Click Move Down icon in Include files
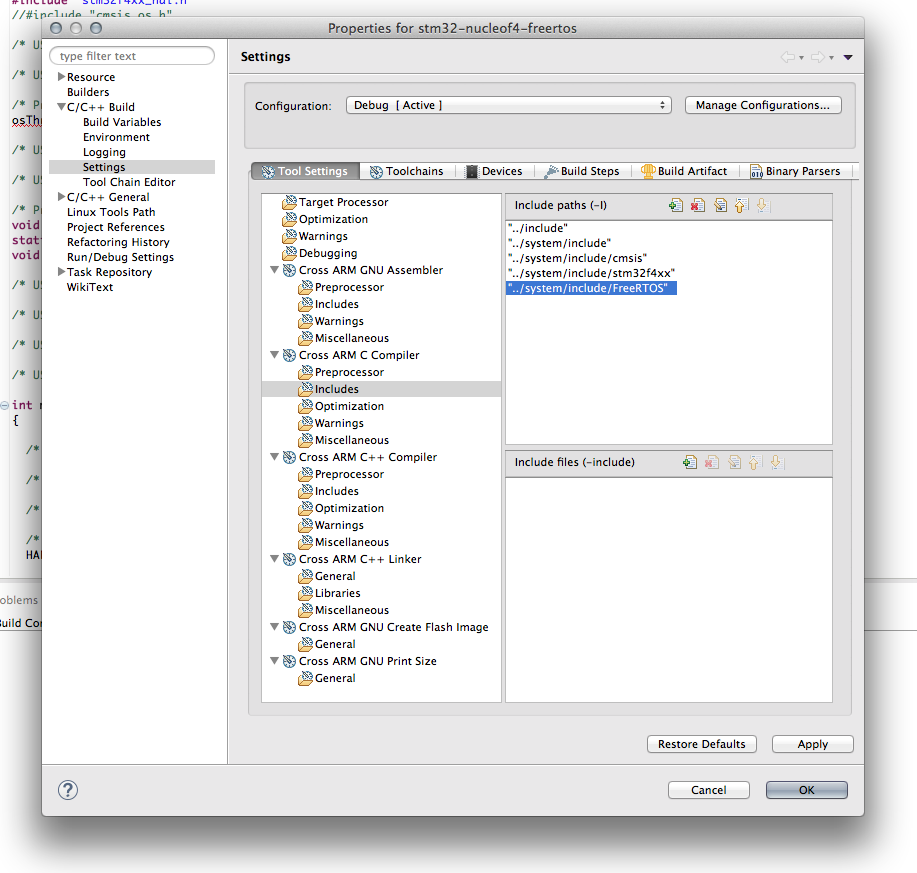Screen dimensions: 917x873 point(776,463)
